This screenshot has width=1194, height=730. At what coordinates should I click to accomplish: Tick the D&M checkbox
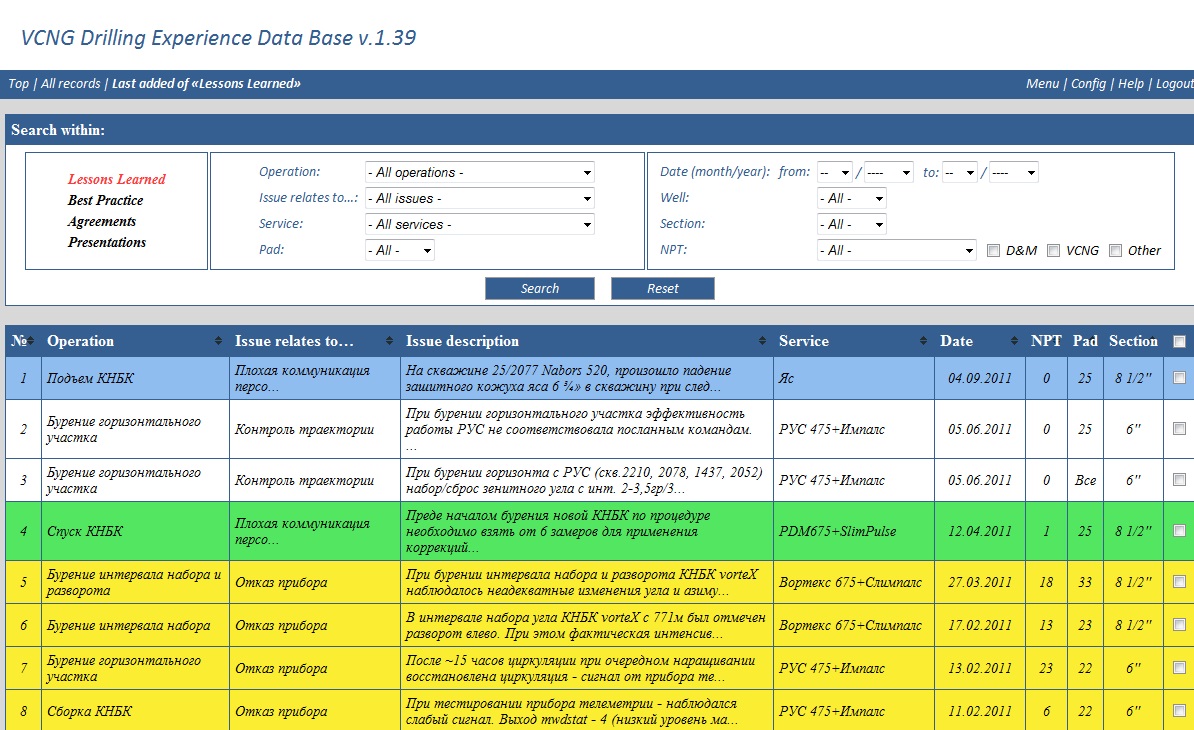(993, 251)
